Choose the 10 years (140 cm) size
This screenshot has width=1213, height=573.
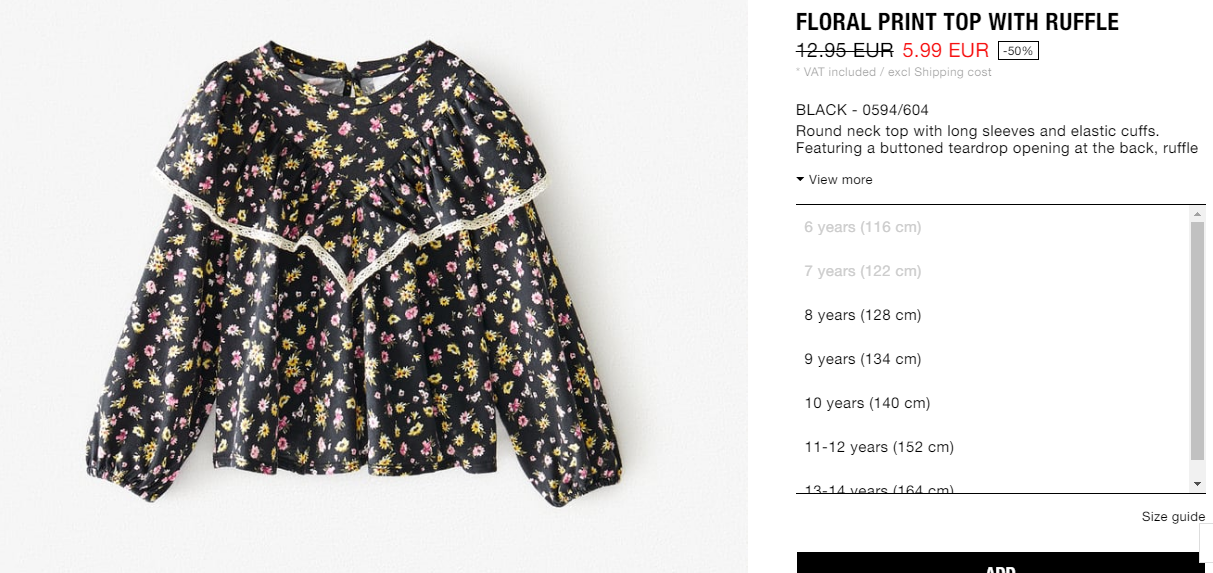(x=993, y=403)
